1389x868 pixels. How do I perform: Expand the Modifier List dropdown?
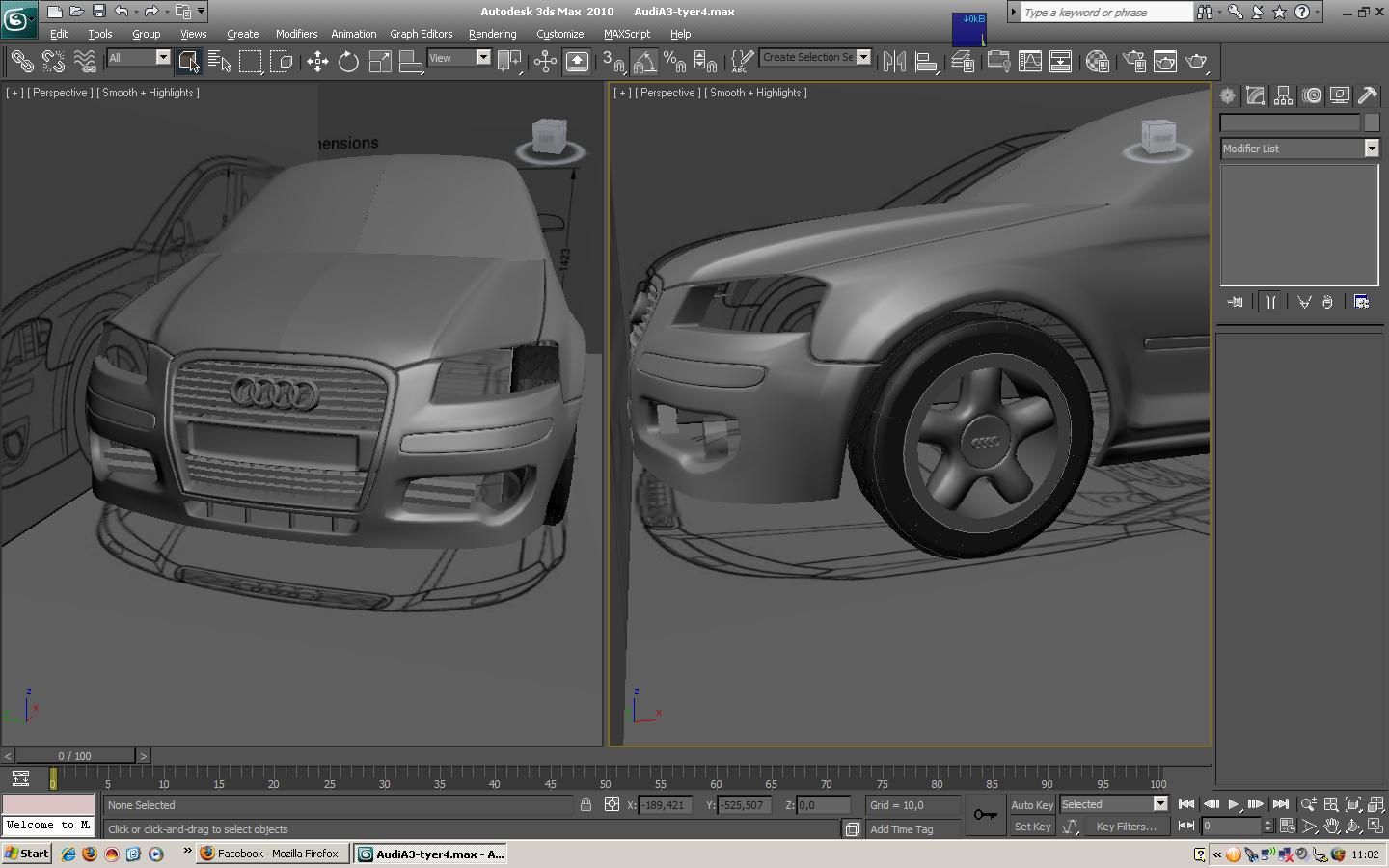coord(1372,149)
